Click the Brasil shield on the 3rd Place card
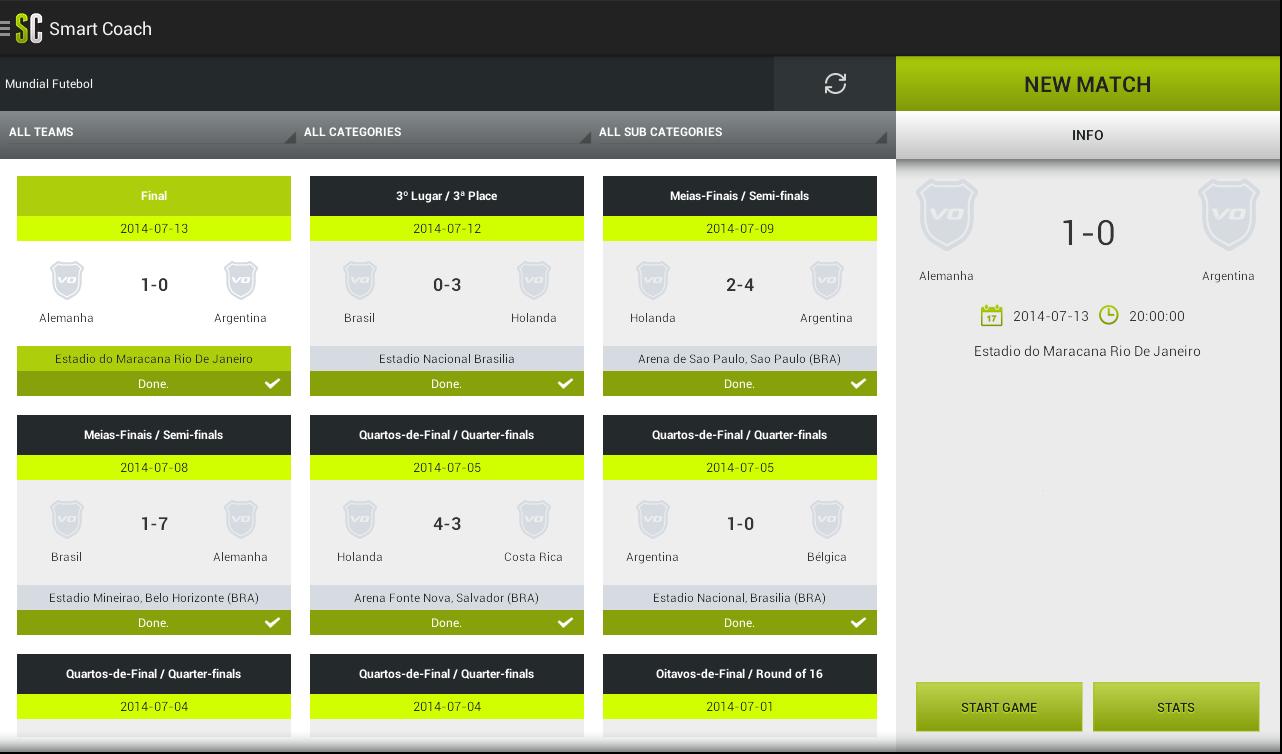 [x=360, y=280]
